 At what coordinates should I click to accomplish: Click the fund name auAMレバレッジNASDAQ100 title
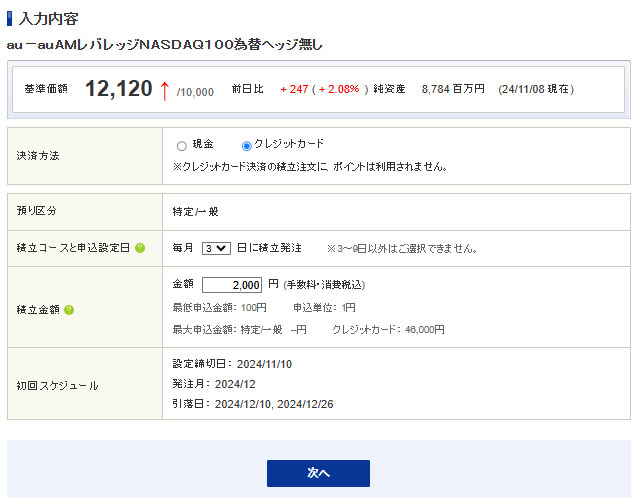pyautogui.click(x=165, y=45)
